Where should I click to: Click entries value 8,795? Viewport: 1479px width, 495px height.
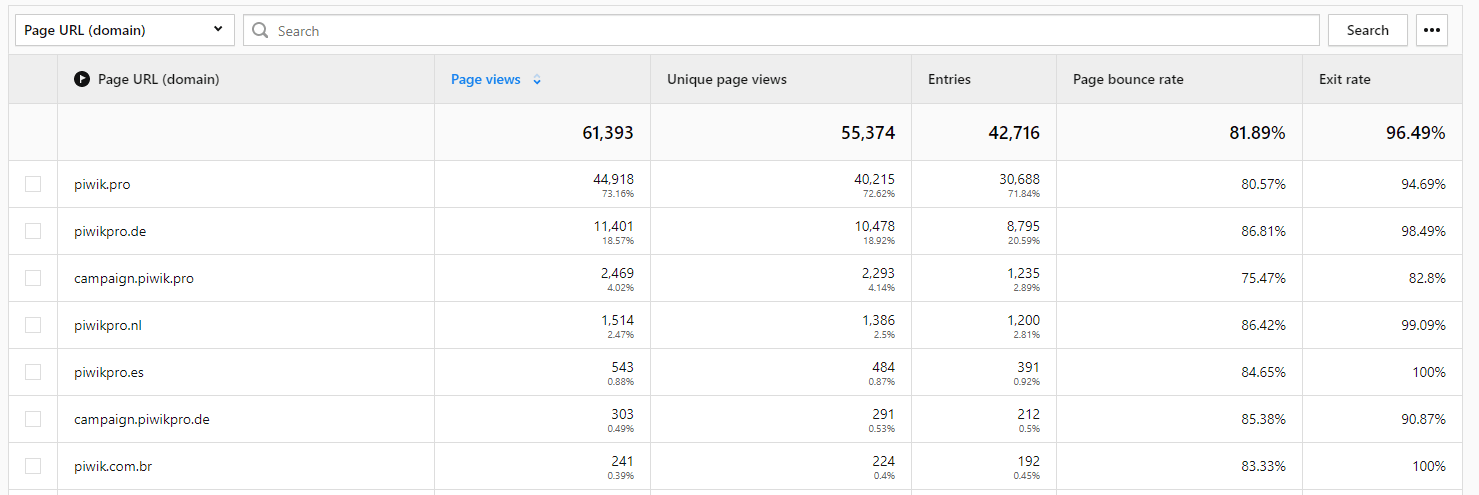pos(1023,226)
